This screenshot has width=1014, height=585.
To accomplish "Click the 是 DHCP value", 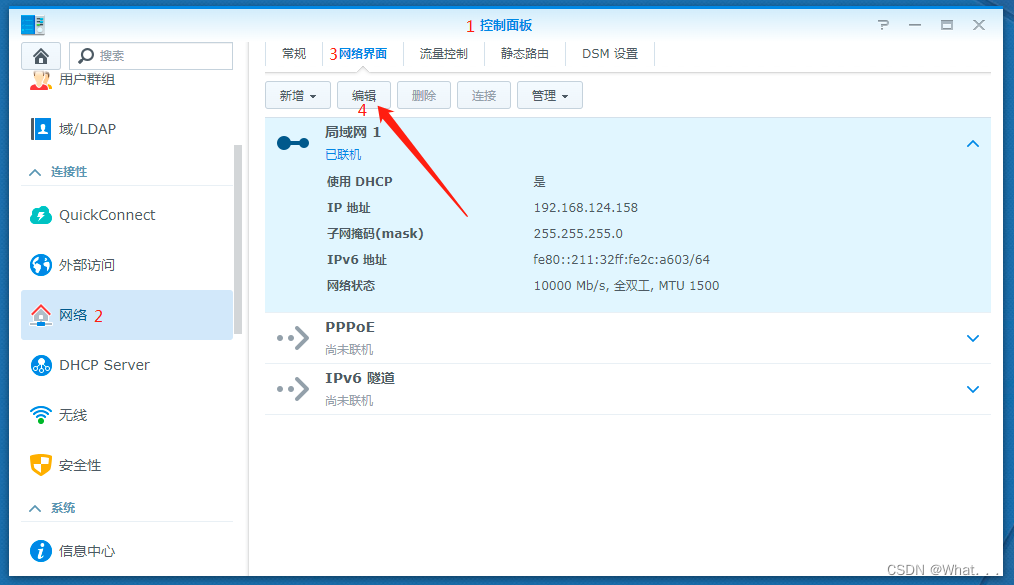I will click(x=539, y=182).
